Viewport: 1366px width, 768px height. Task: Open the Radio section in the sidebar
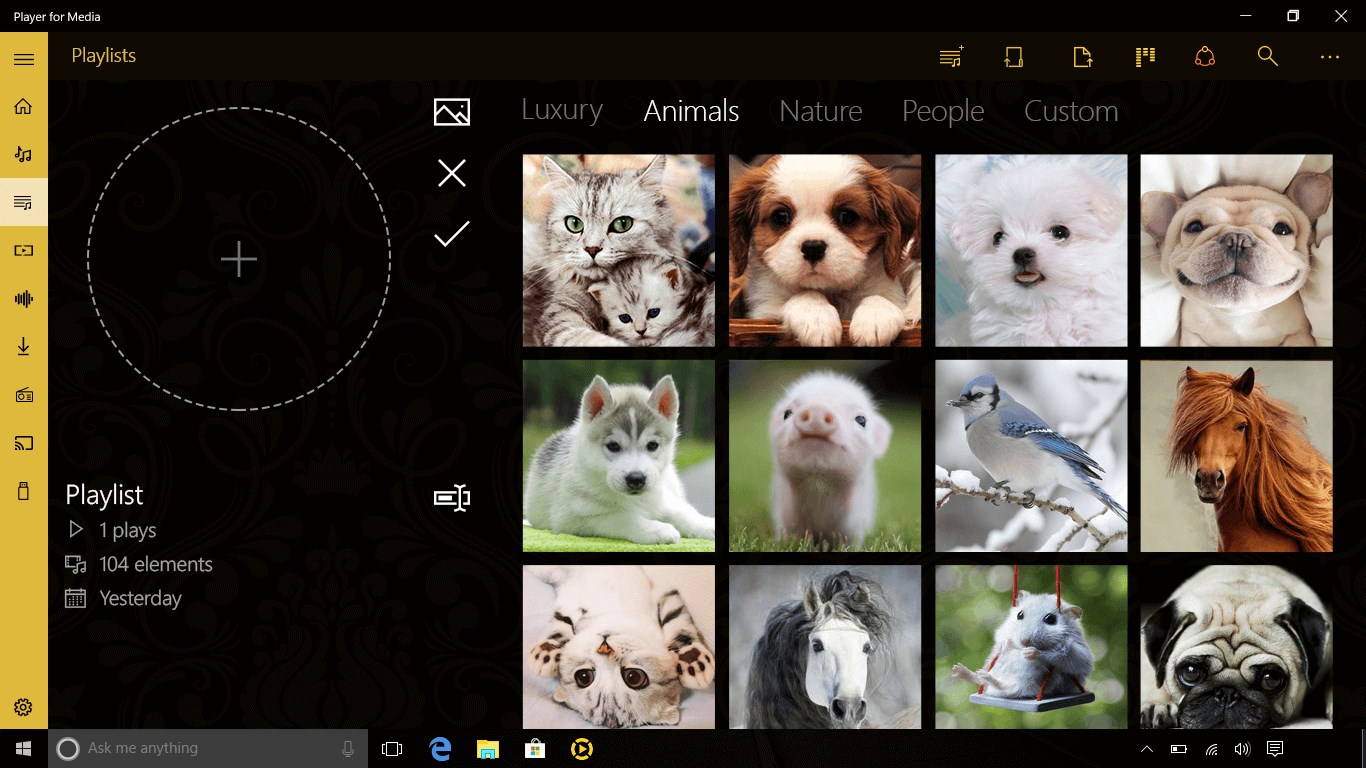pos(22,394)
